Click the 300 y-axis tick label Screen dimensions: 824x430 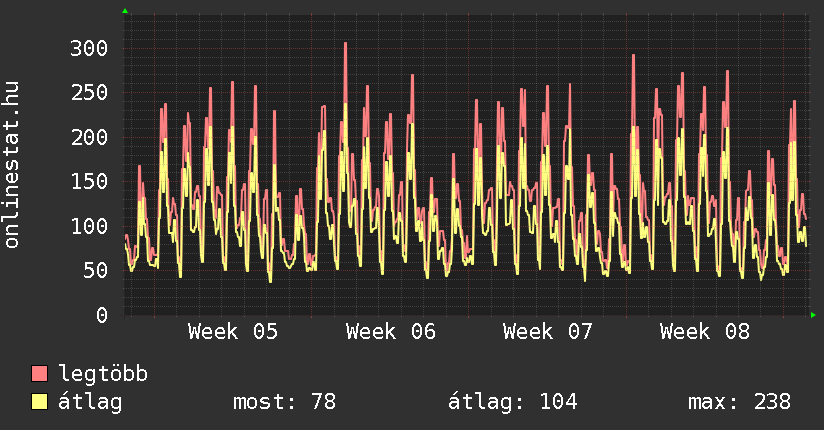[88, 48]
